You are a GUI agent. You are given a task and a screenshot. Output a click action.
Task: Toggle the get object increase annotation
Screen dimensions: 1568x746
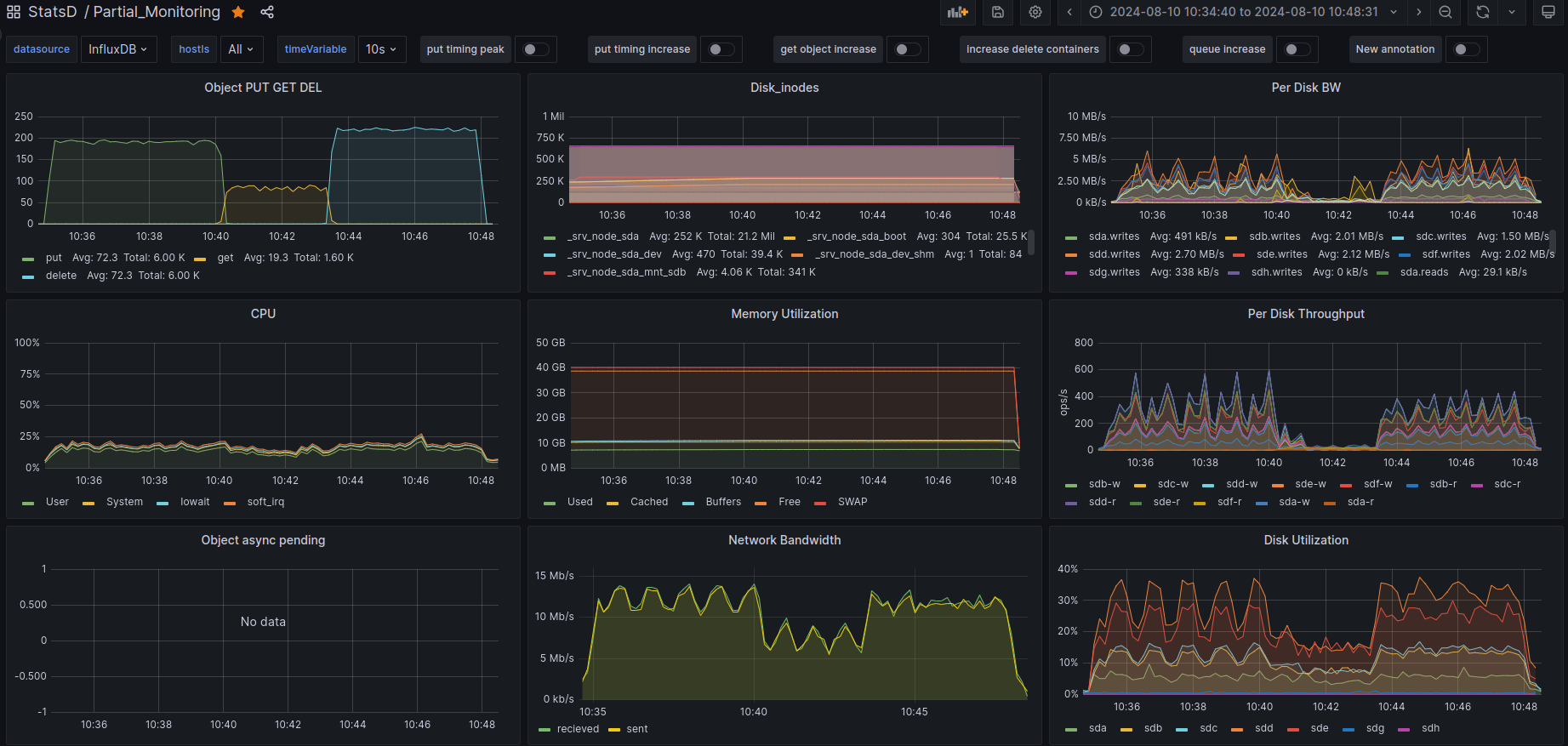click(x=907, y=49)
